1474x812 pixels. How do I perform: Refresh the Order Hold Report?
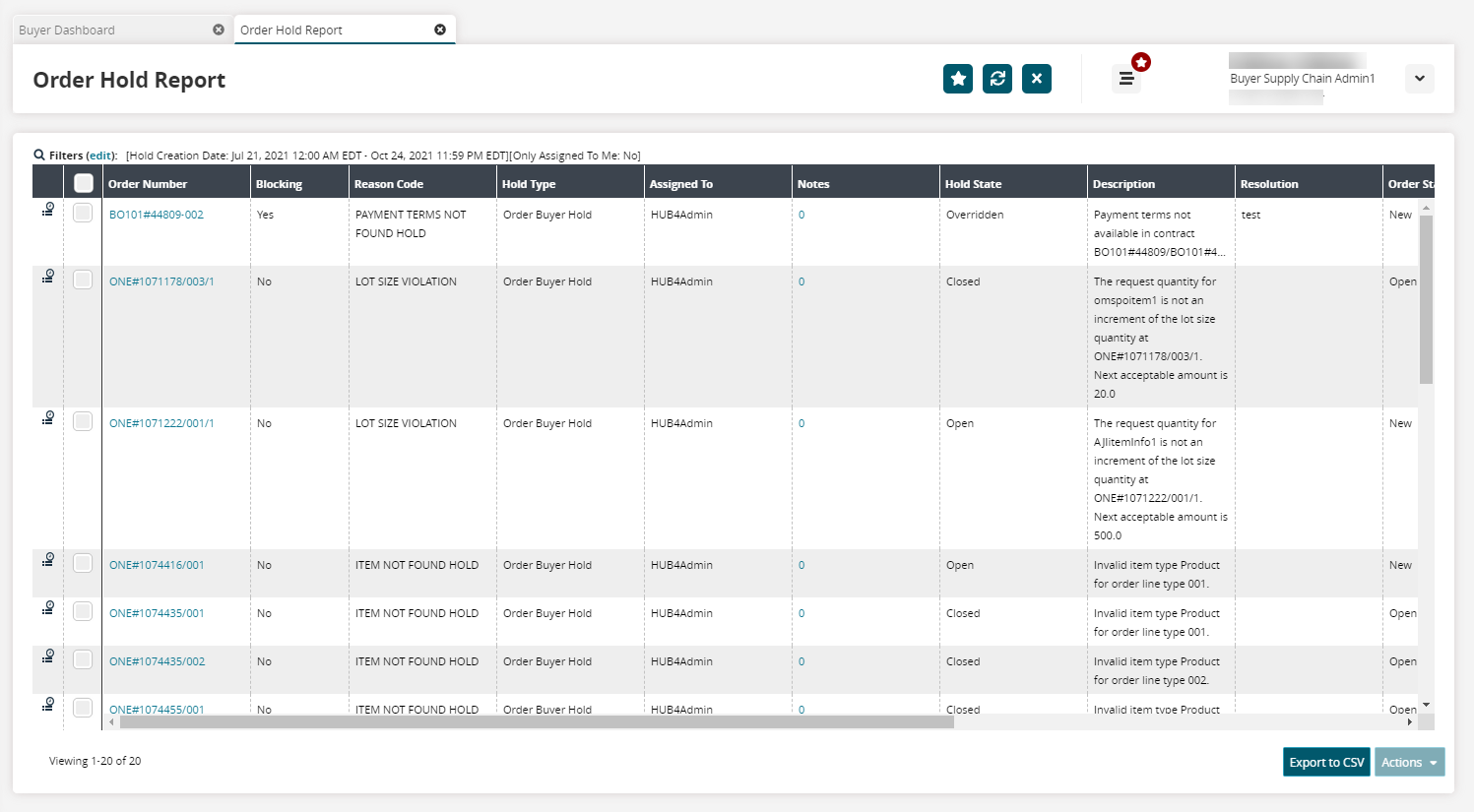pyautogui.click(x=996, y=79)
